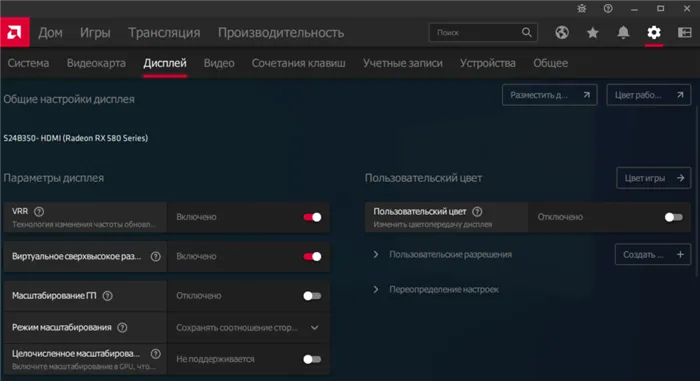Click the Параметры дисплея heading
Screen dimensions: 700x381
pos(54,178)
